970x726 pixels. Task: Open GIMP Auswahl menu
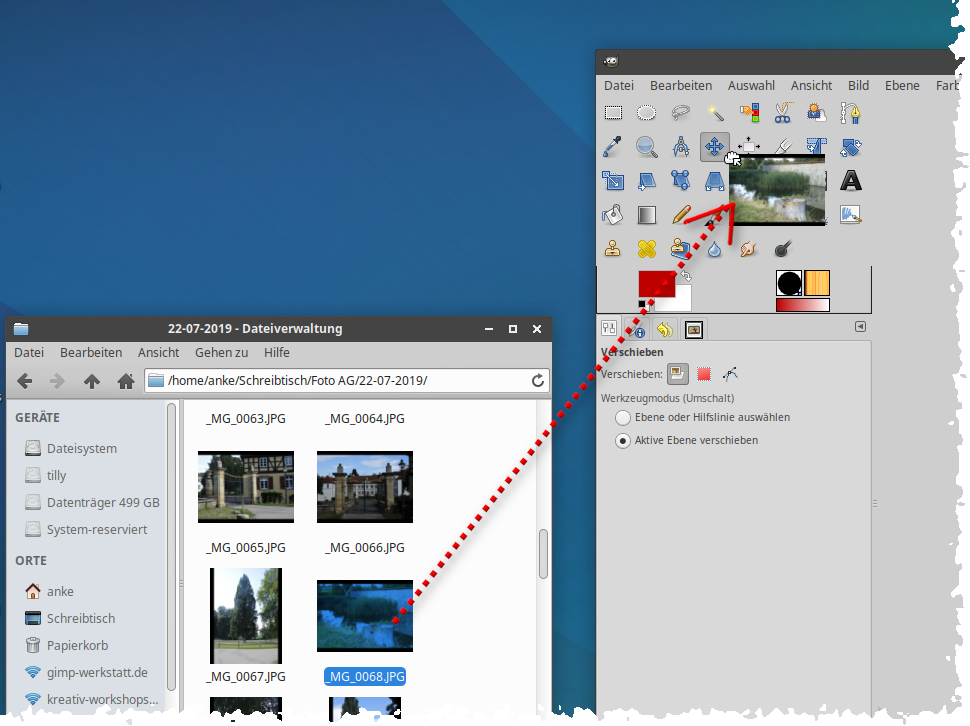(x=751, y=85)
